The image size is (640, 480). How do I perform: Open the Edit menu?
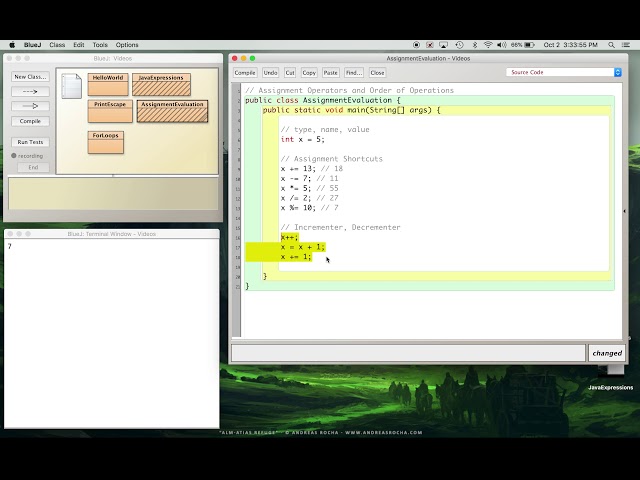(79, 45)
